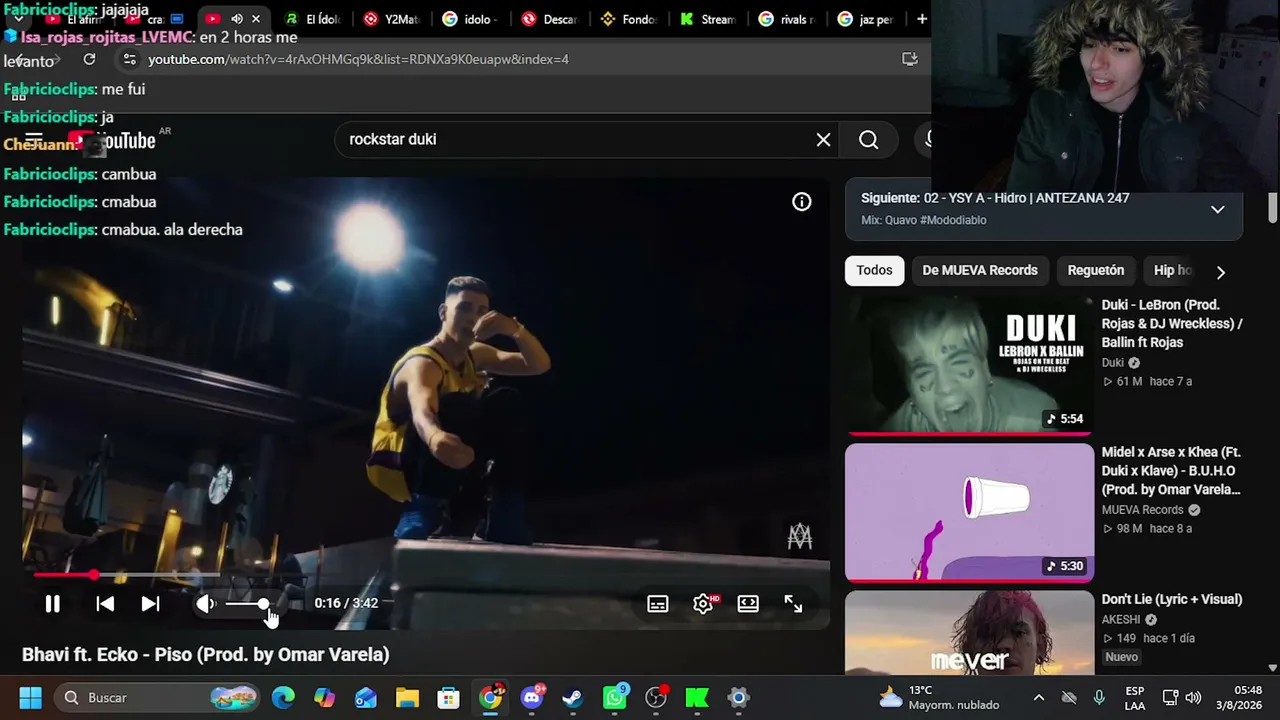Viewport: 1280px width, 720px height.
Task: Open the video settings gear
Action: point(703,604)
